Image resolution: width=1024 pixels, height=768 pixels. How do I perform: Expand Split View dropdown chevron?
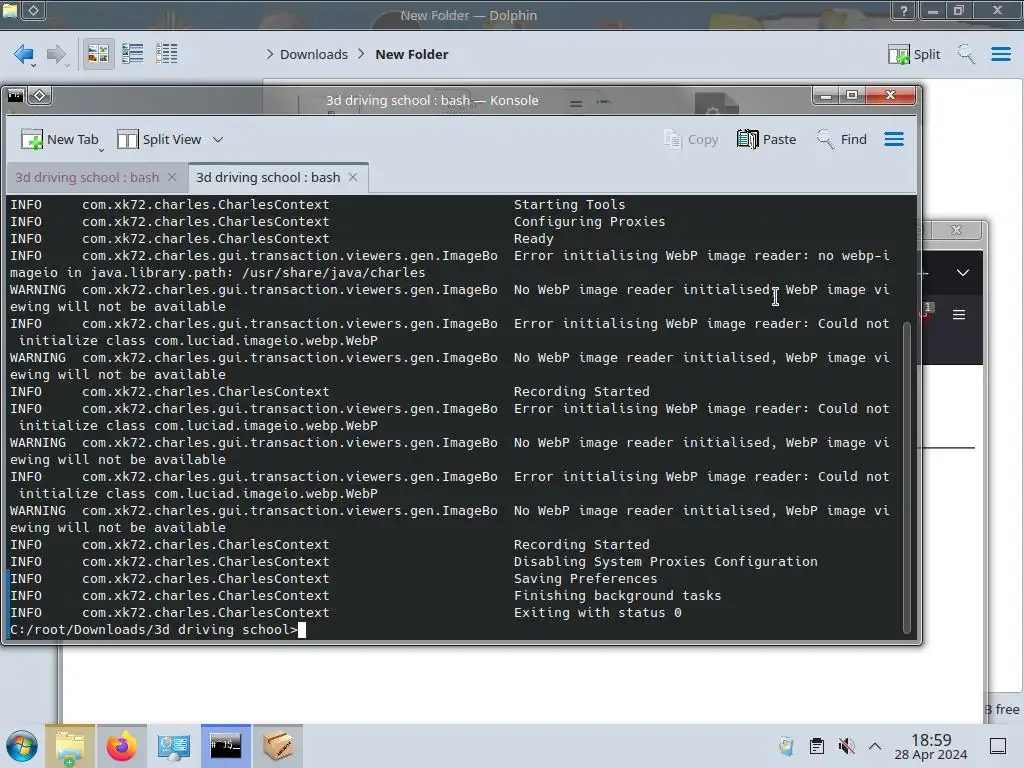(218, 139)
